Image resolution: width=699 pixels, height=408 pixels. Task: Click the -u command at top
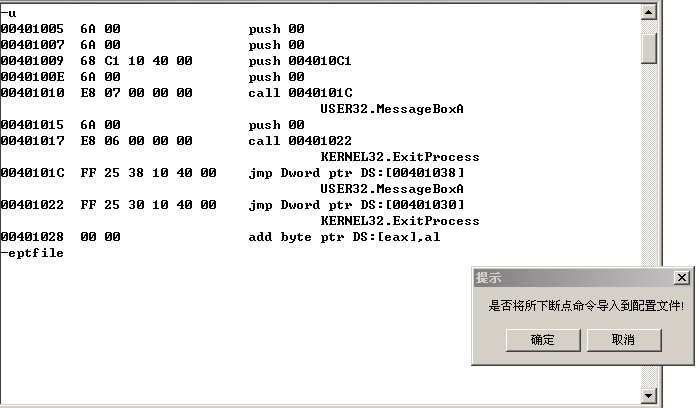pos(8,13)
